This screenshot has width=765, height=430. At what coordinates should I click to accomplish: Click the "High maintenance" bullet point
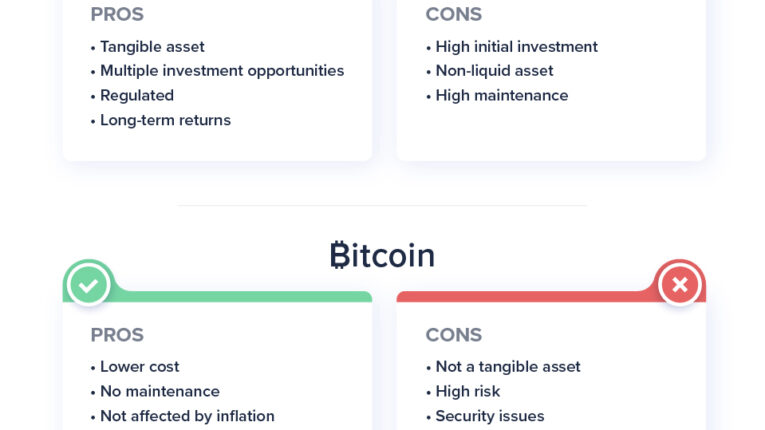coord(502,96)
